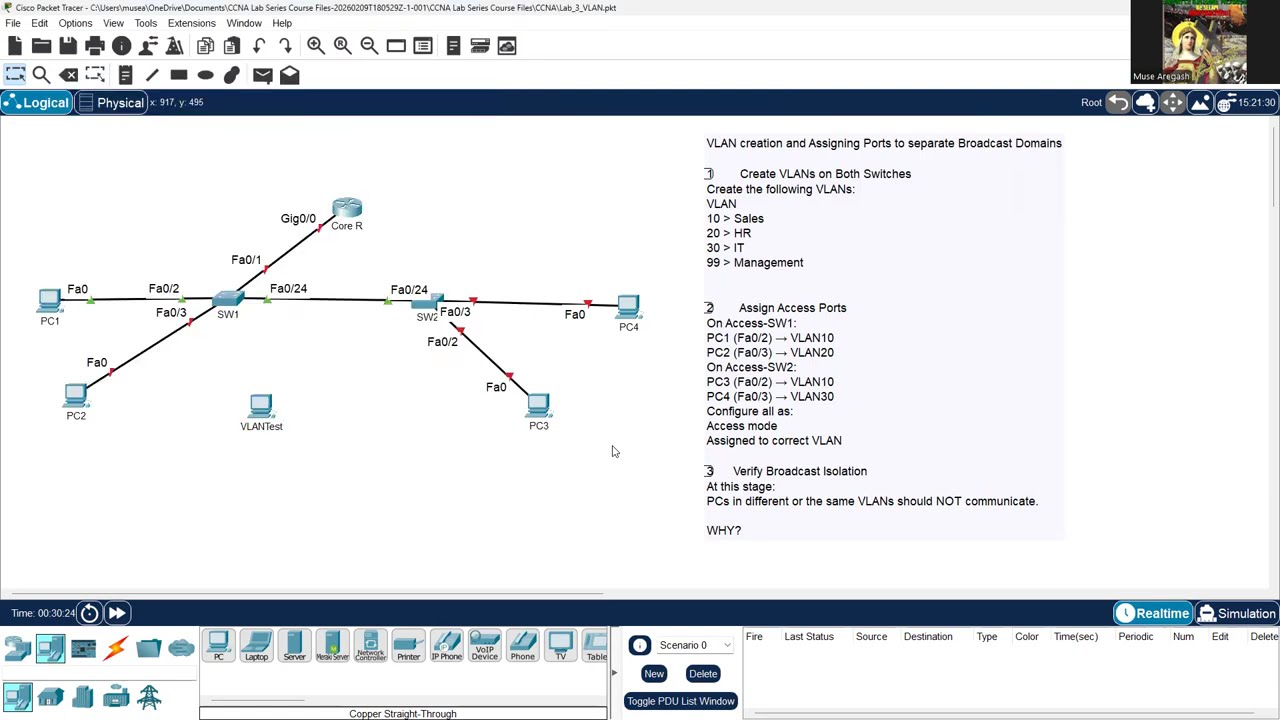Open the Extensions menu
The height and width of the screenshot is (720, 1280).
191,23
